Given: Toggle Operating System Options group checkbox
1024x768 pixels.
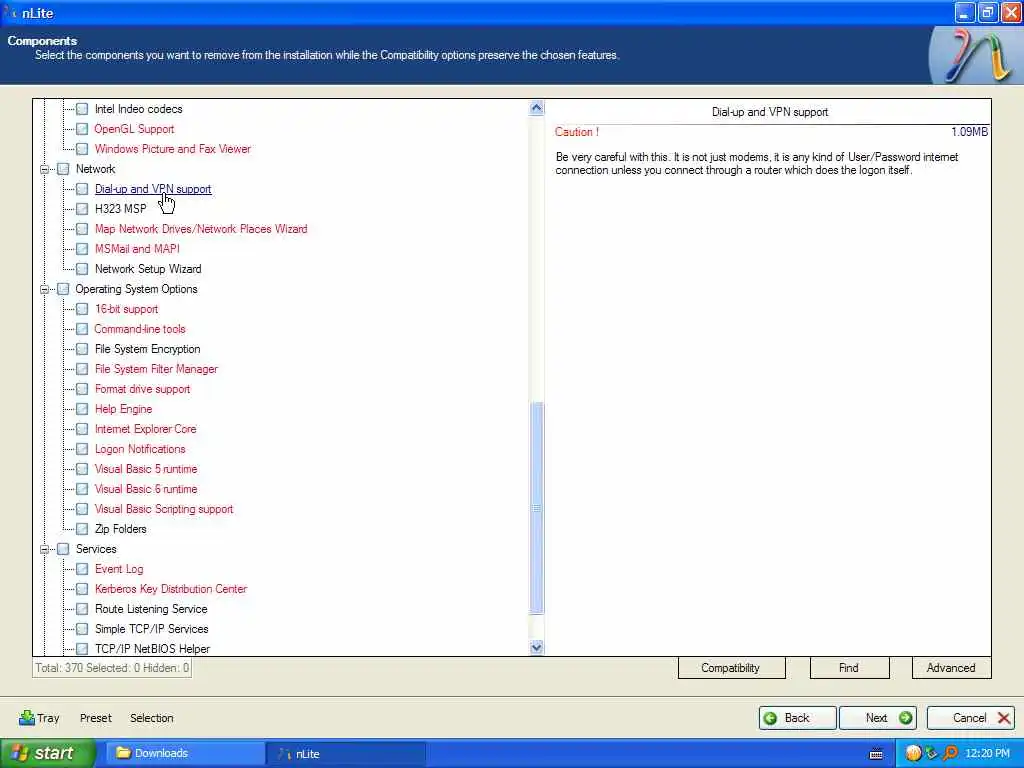Looking at the screenshot, I should click(x=63, y=289).
